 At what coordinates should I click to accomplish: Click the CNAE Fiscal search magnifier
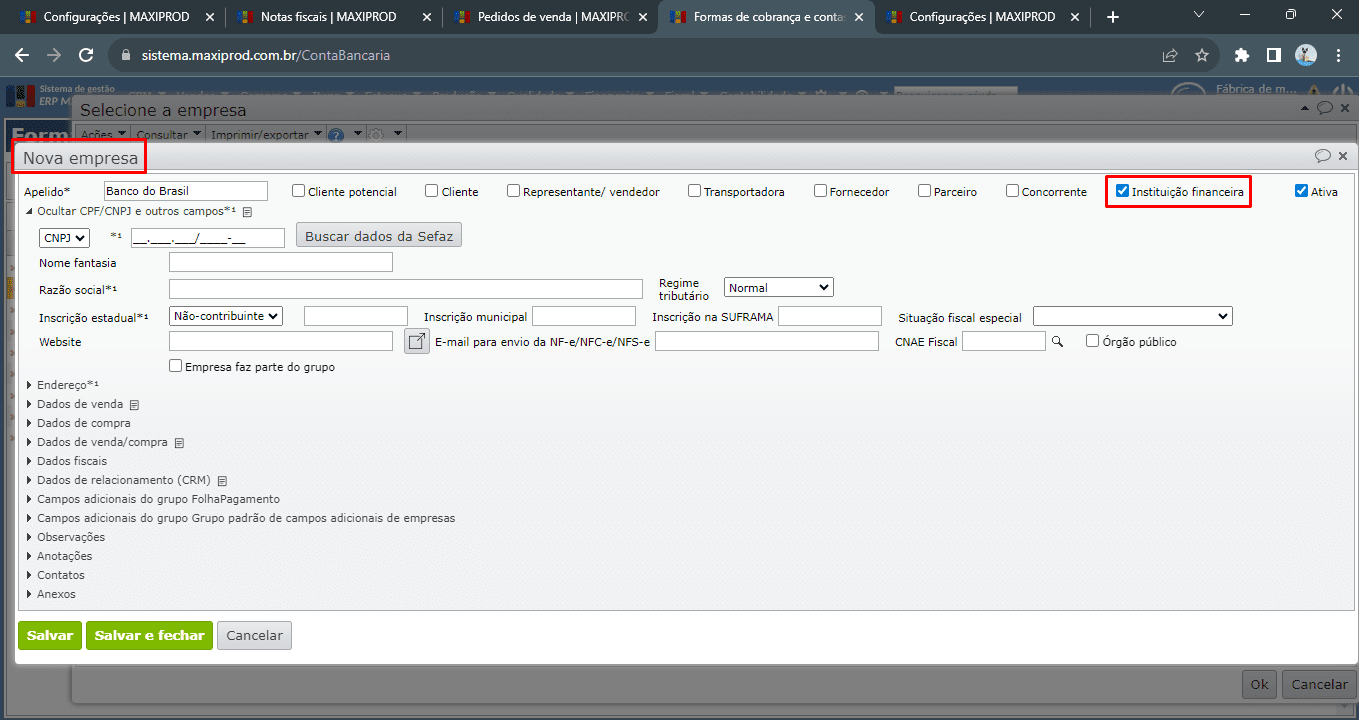pos(1057,342)
